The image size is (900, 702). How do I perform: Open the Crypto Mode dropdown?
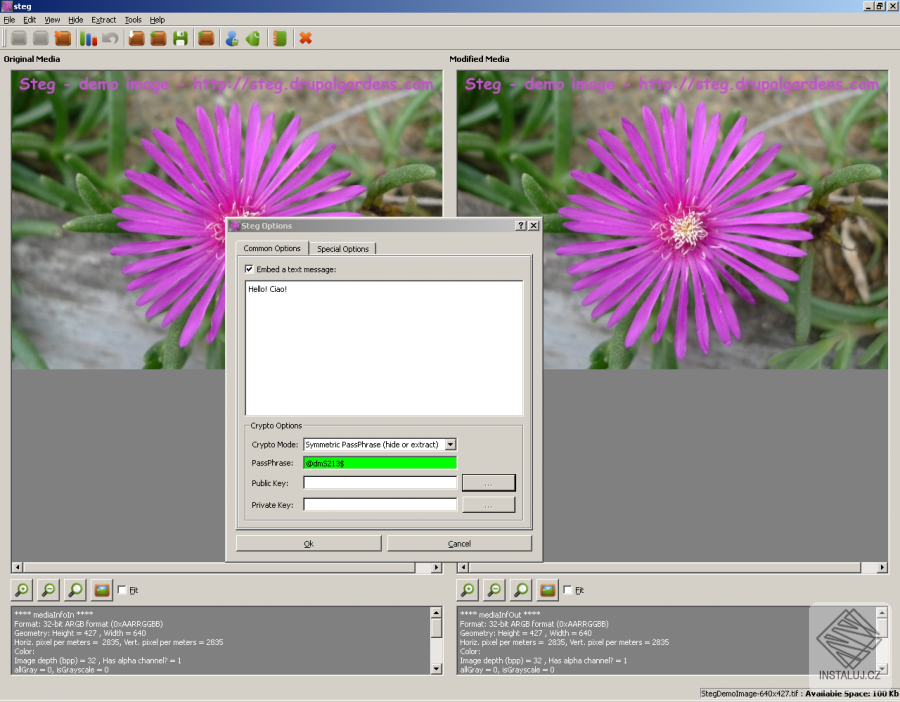pyautogui.click(x=450, y=444)
